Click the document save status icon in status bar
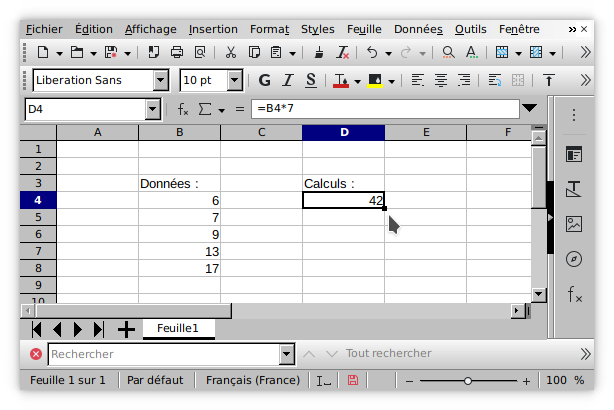The height and width of the screenshot is (410, 614). tap(353, 381)
